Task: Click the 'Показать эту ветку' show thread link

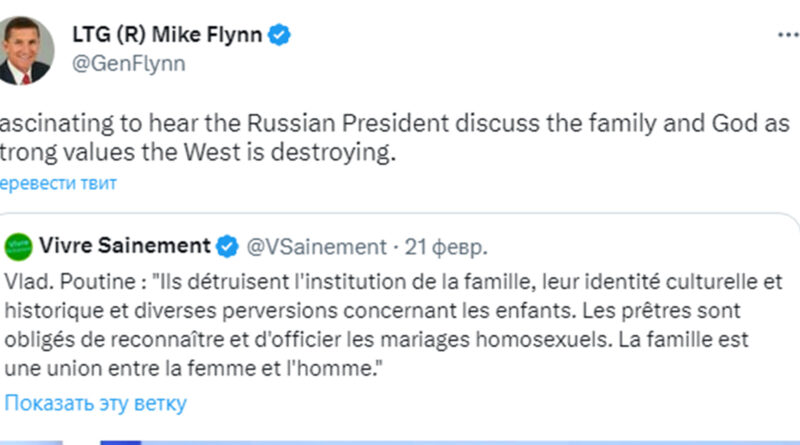Action: click(95, 403)
